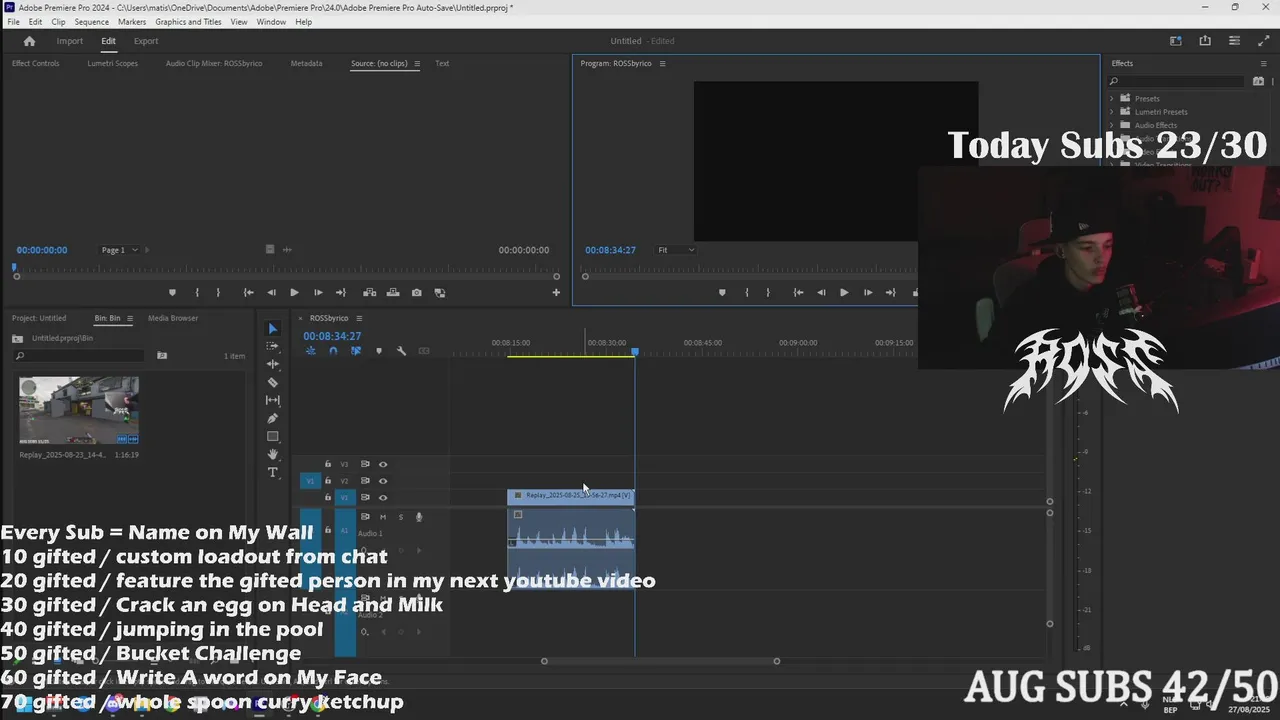Image resolution: width=1280 pixels, height=720 pixels.
Task: Toggle V1 track output eye
Action: click(382, 497)
